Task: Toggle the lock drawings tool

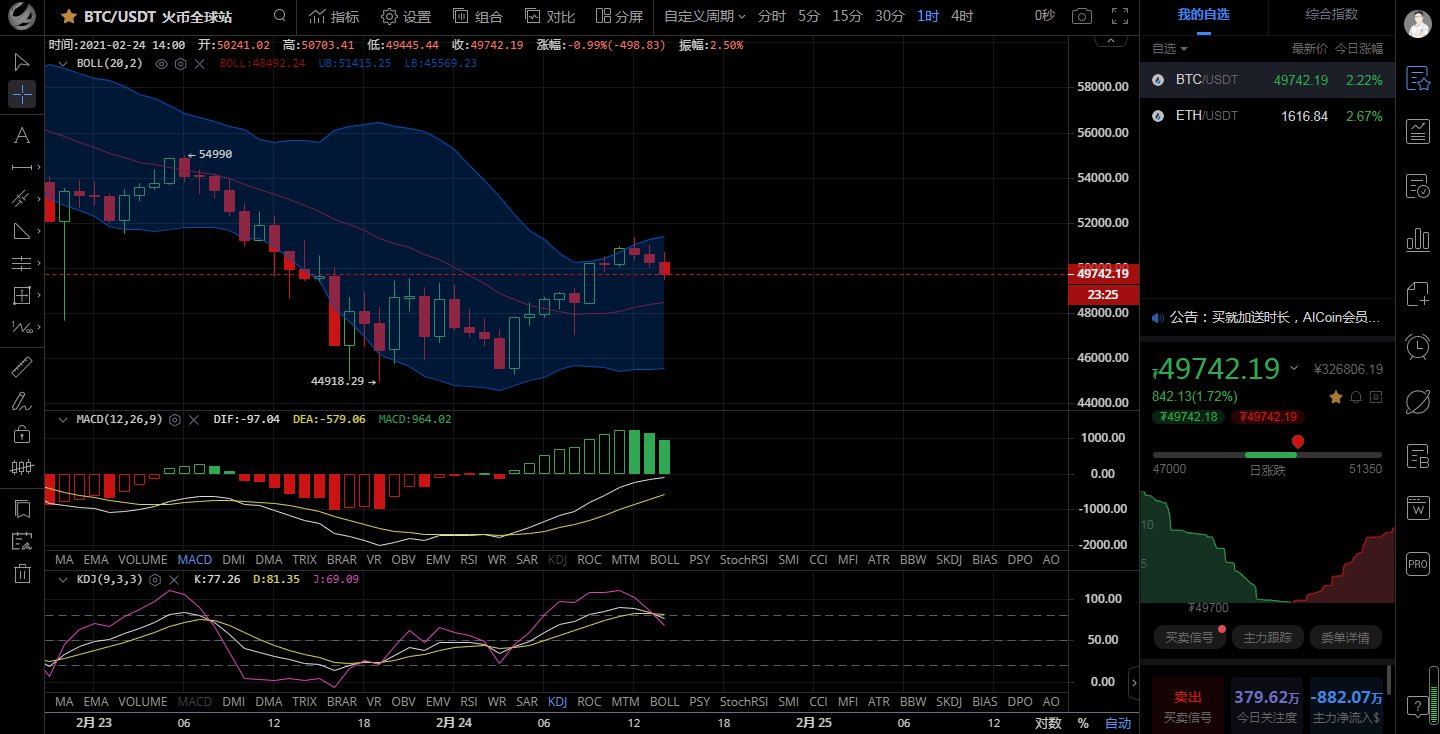Action: coord(22,434)
